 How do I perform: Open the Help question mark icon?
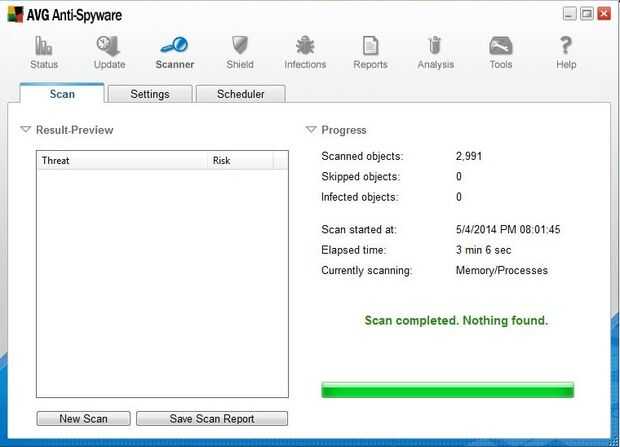click(x=566, y=45)
